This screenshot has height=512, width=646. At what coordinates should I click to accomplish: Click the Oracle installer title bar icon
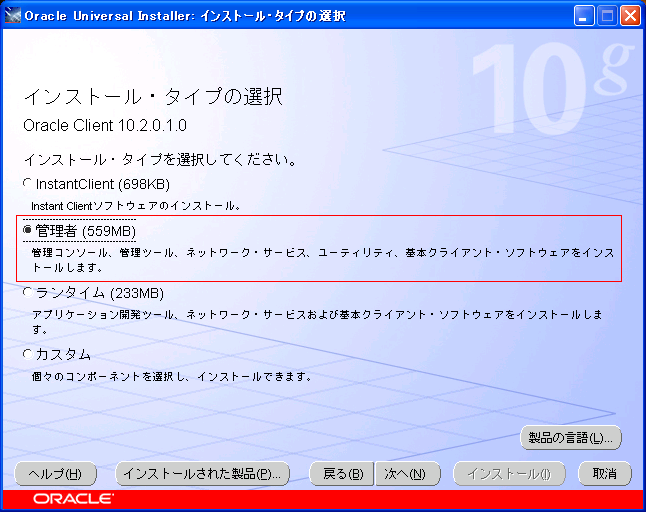pos(12,16)
